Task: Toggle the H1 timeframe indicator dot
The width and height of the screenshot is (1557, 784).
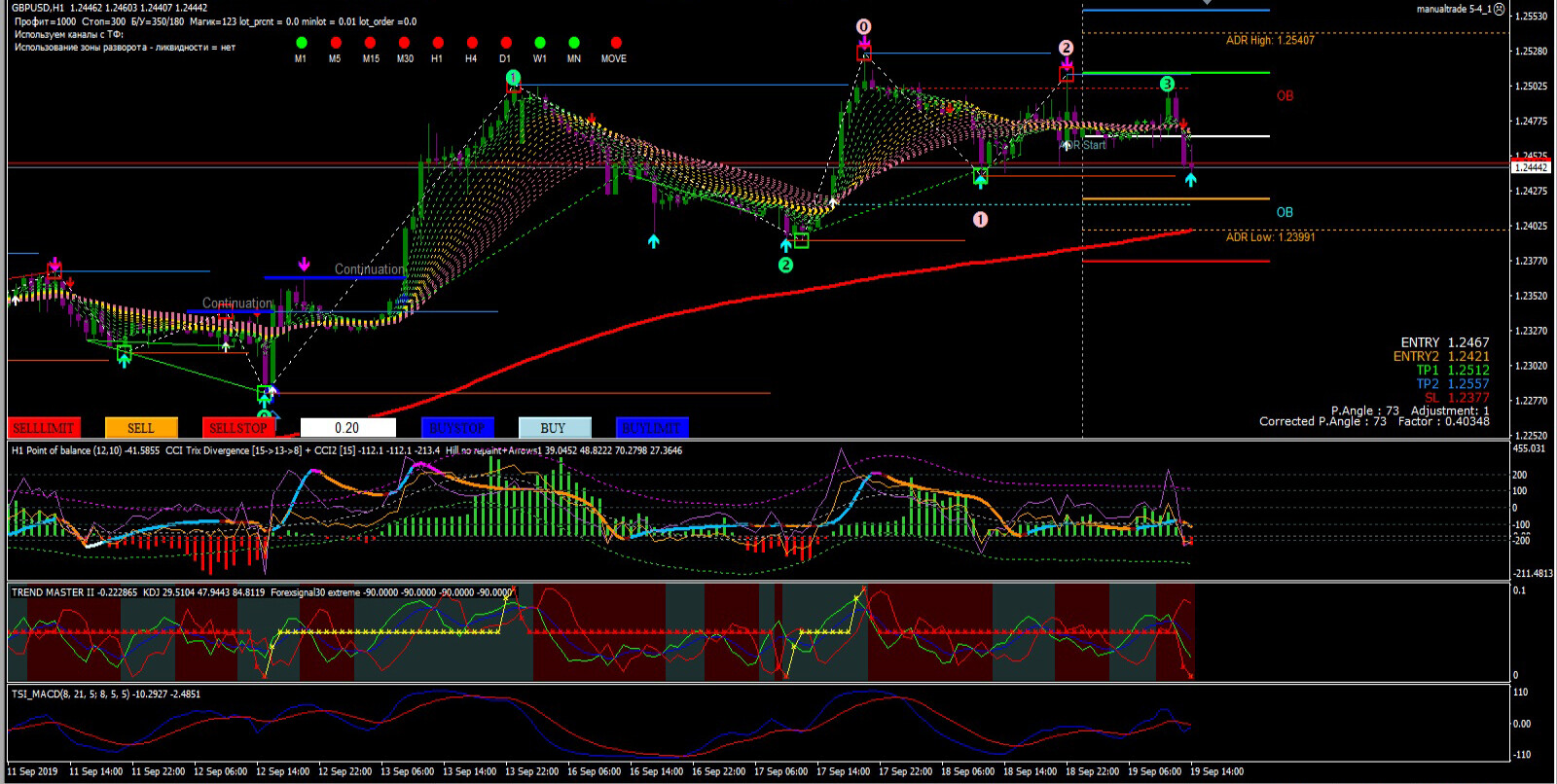Action: (x=438, y=42)
